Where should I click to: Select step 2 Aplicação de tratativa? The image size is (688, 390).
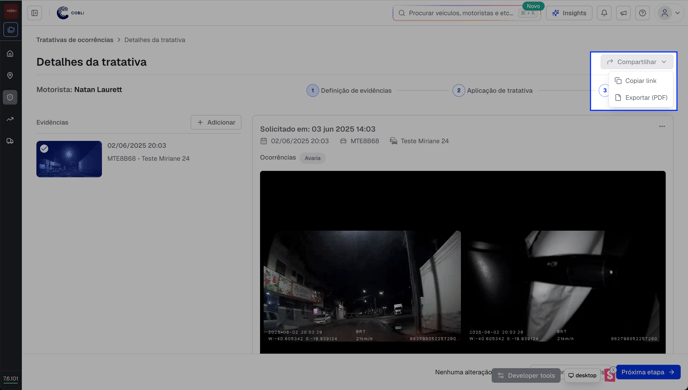(x=493, y=90)
